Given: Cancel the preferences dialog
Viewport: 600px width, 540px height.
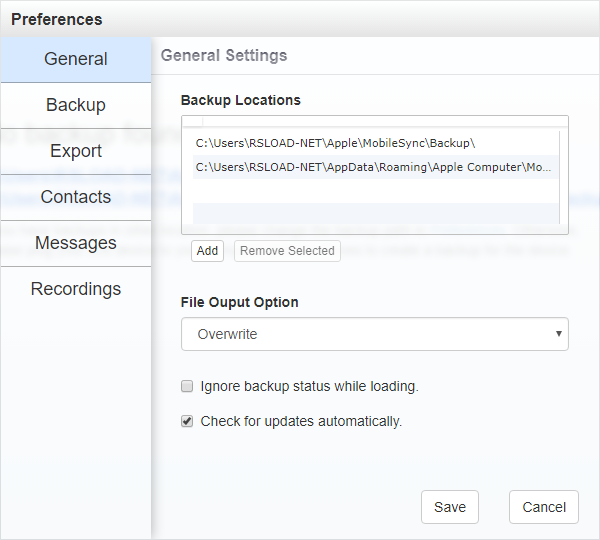Looking at the screenshot, I should [544, 507].
